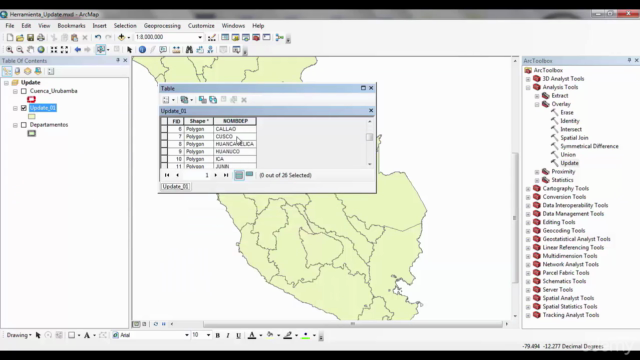Switch map to Layout View

[x=144, y=324]
